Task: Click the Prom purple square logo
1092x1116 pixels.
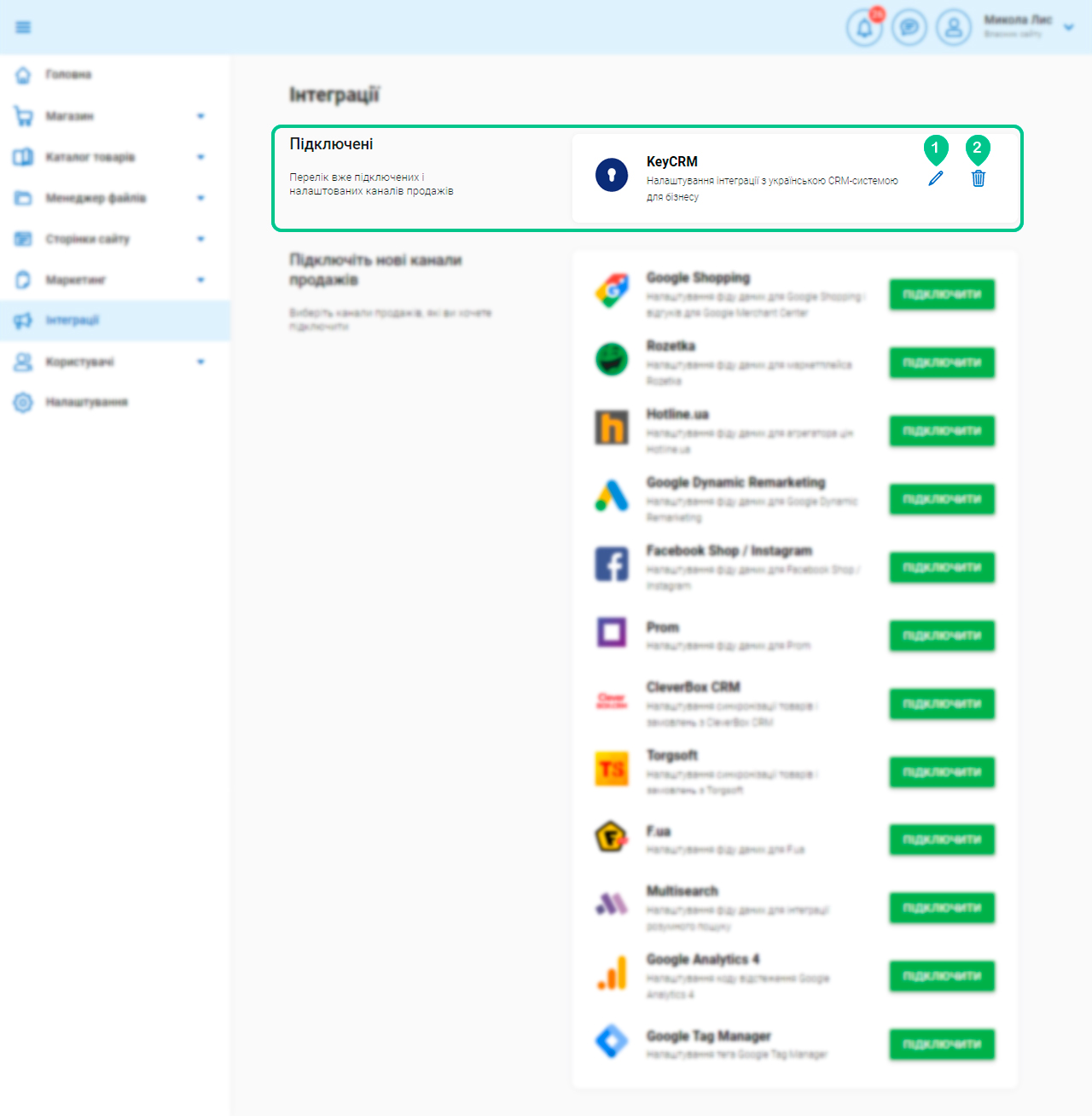Action: pyautogui.click(x=612, y=632)
